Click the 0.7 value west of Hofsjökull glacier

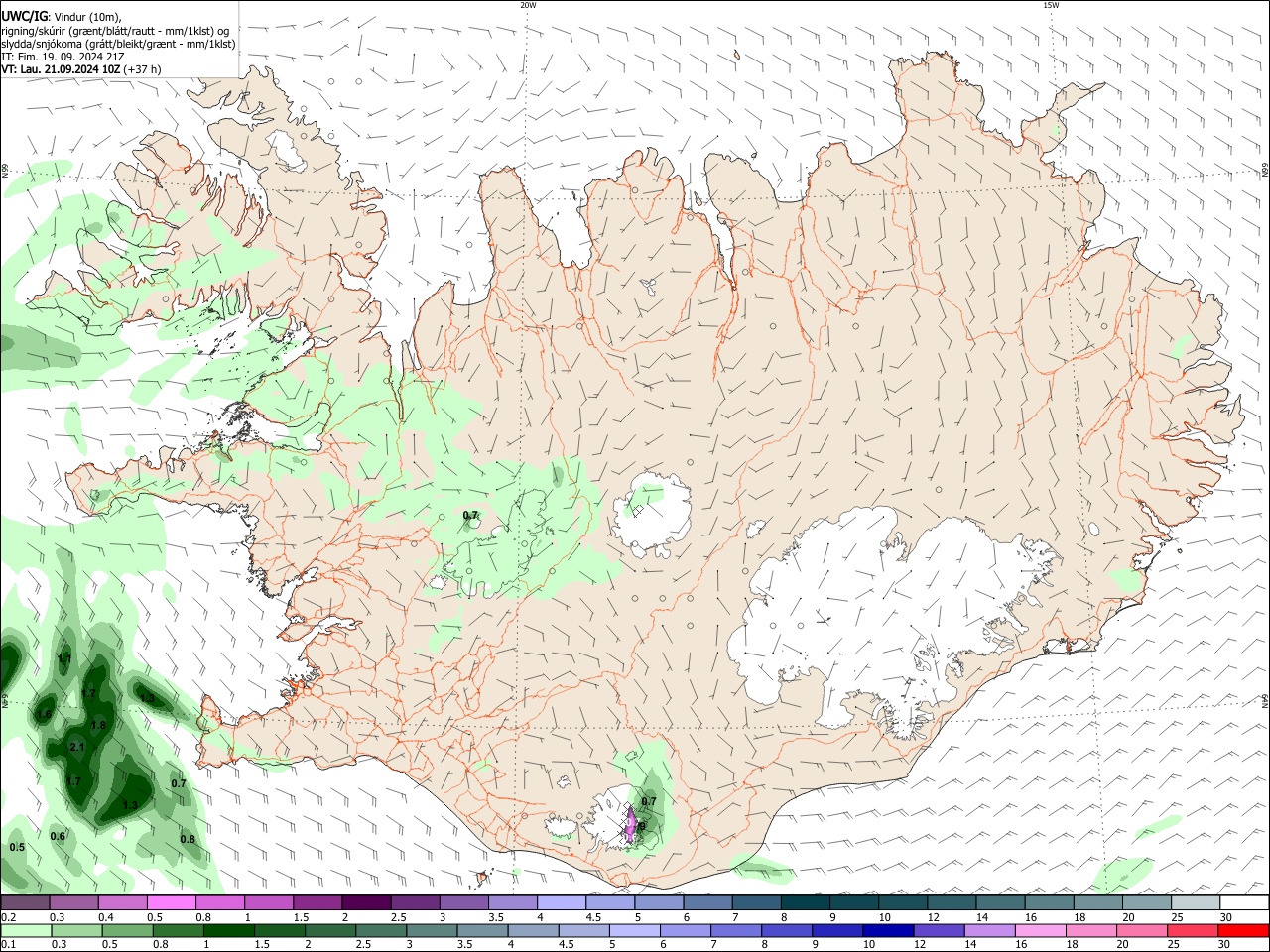[471, 515]
